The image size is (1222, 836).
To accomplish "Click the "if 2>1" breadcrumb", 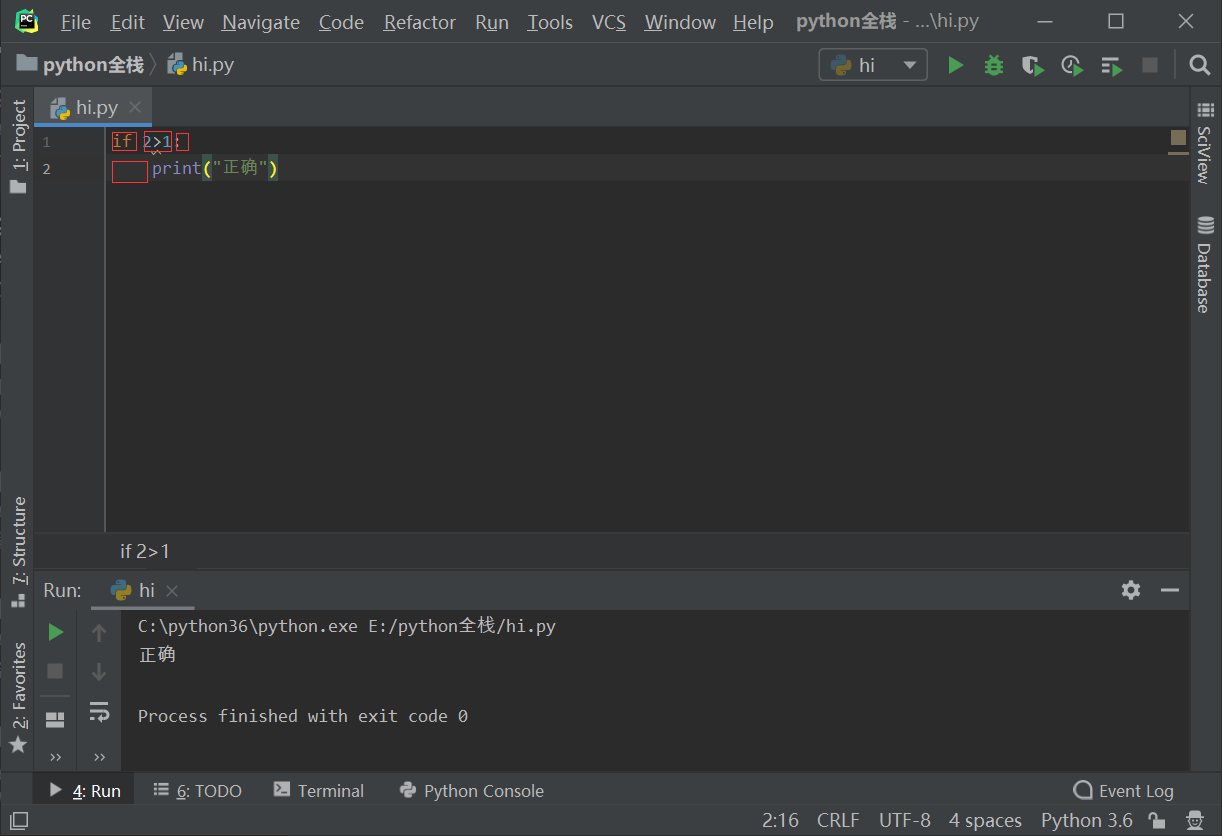I will 145,551.
